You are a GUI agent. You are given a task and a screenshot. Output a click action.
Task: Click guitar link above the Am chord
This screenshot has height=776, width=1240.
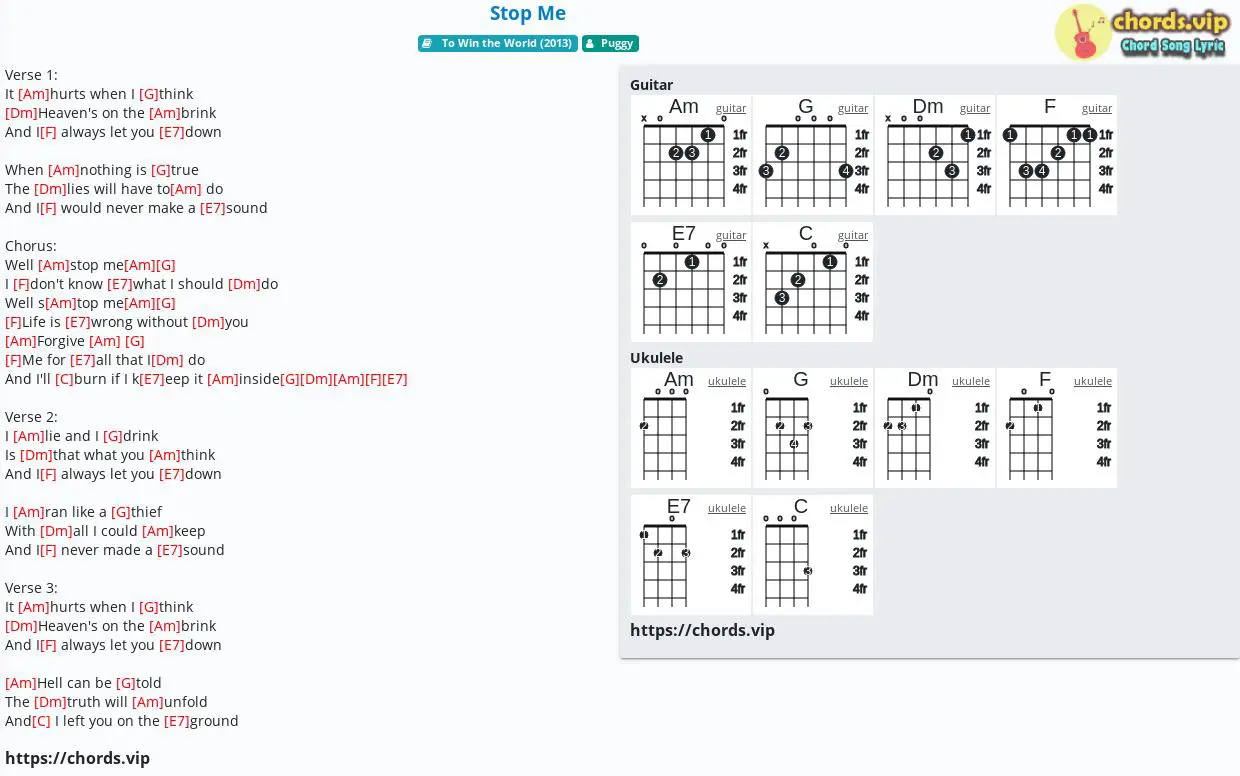(x=731, y=108)
